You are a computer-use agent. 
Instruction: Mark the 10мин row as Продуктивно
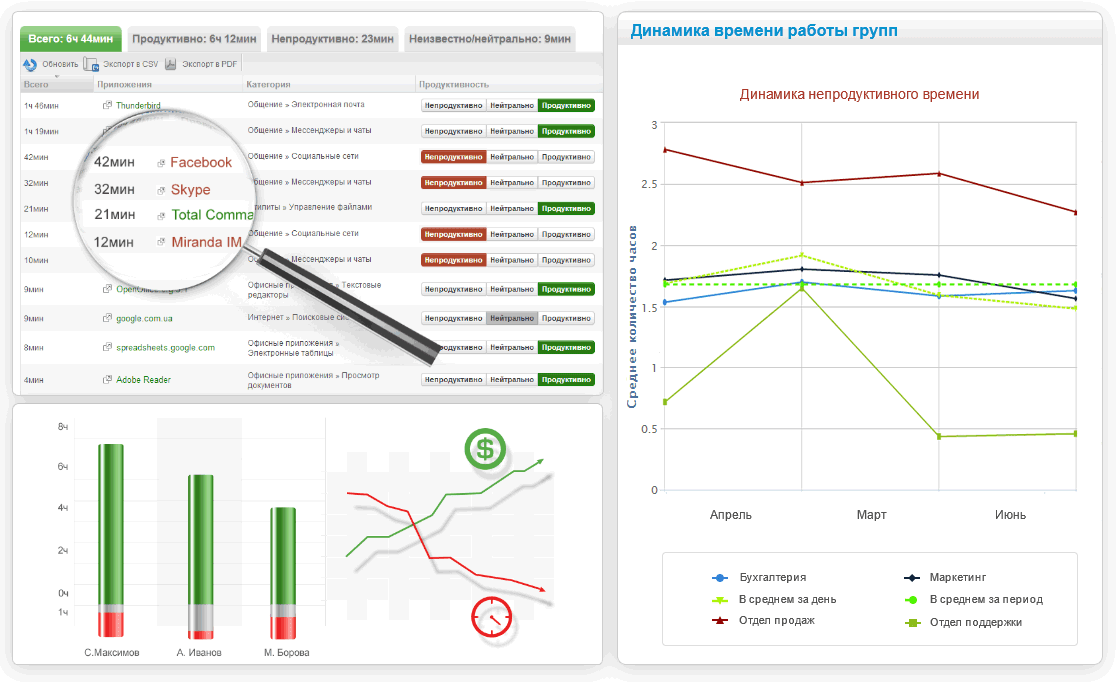pyautogui.click(x=567, y=260)
